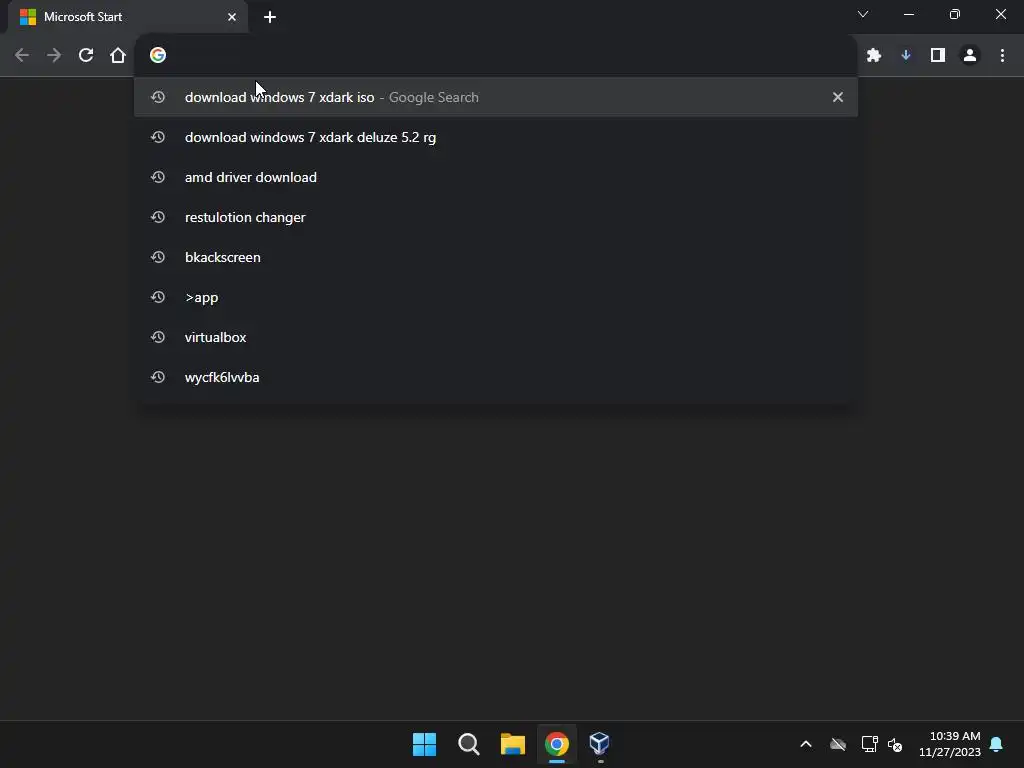The width and height of the screenshot is (1024, 768).
Task: Show hidden system tray icons
Action: [x=806, y=744]
